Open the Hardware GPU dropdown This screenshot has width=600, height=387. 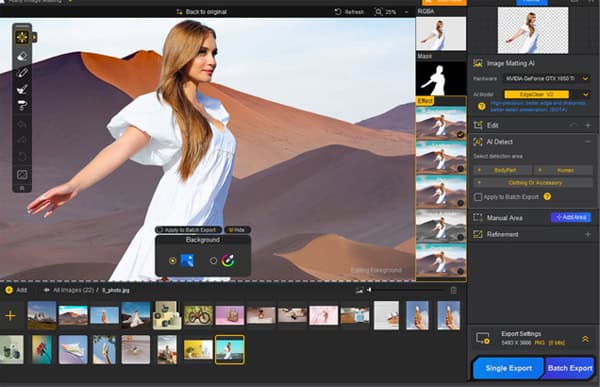point(546,78)
